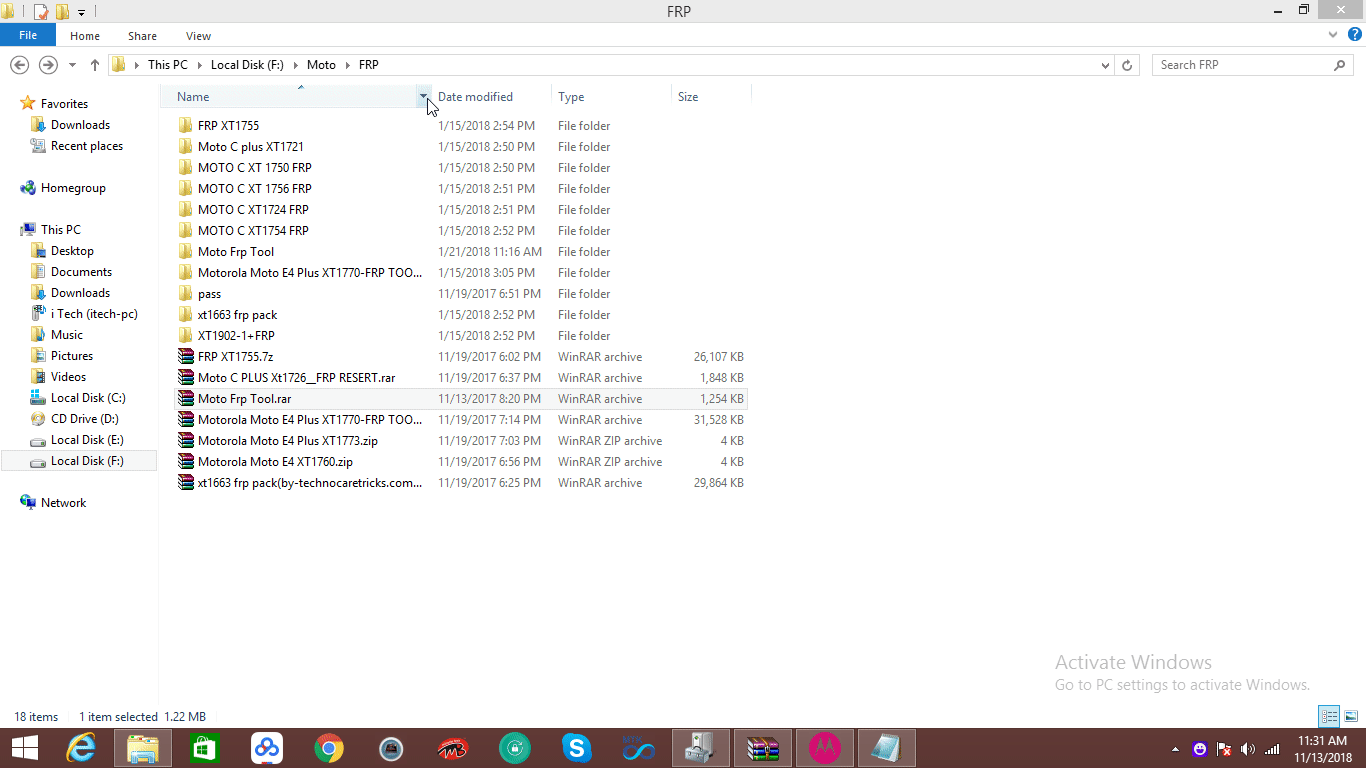Image resolution: width=1366 pixels, height=768 pixels.
Task: Click This PC in the breadcrumb
Action: [x=167, y=65]
